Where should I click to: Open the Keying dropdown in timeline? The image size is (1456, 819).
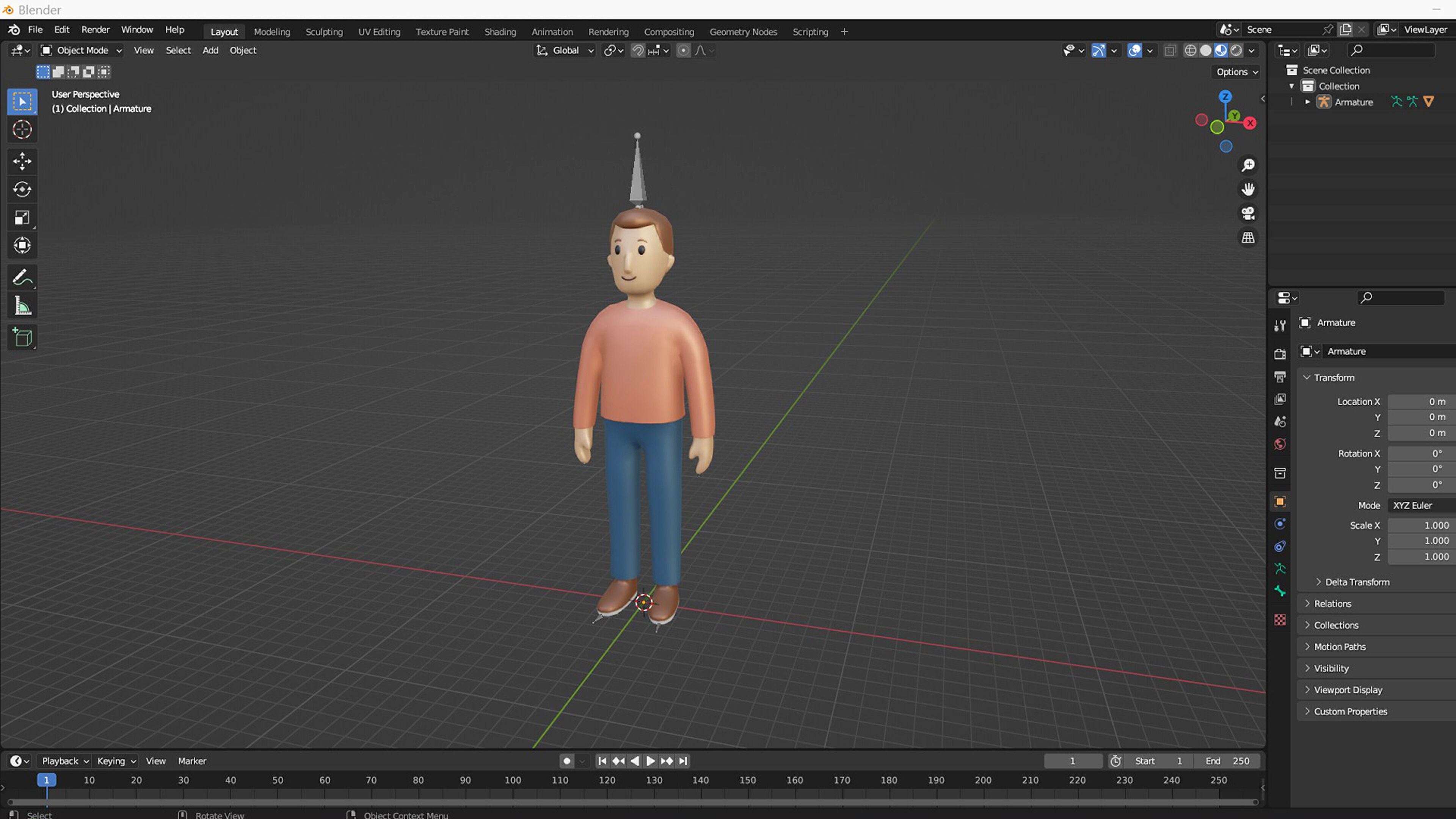point(116,761)
